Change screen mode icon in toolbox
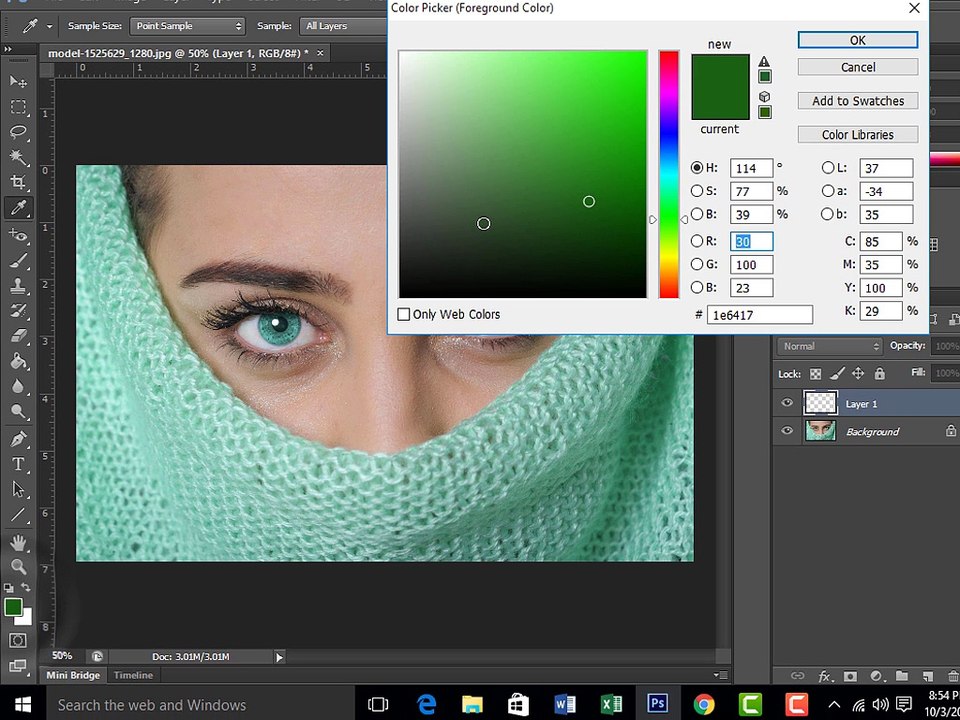 (18, 666)
